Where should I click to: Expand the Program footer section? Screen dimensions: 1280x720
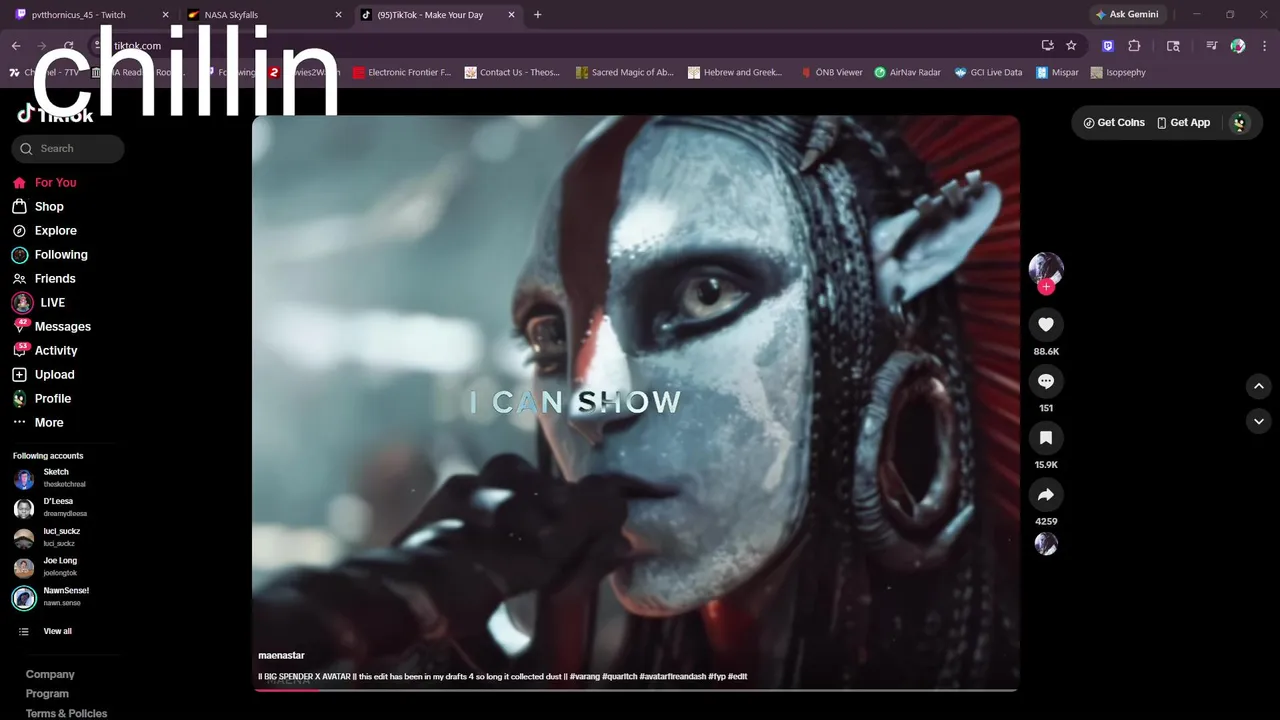[47, 693]
